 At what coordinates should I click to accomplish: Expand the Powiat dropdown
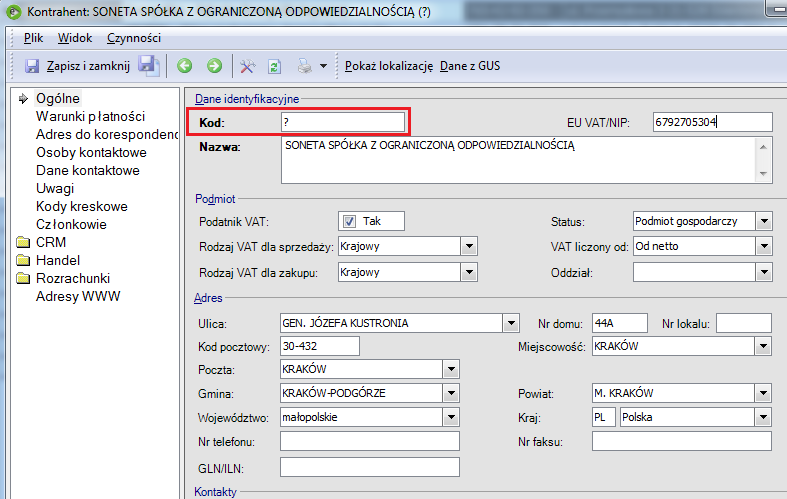(x=763, y=393)
